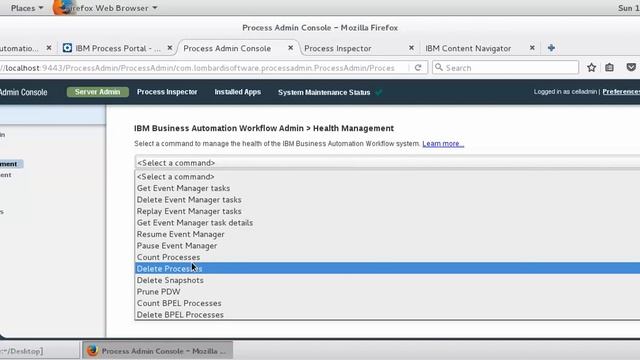Choose Delete Event Manager tasks option
Screen dimensions: 640x360
[x=387, y=200]
